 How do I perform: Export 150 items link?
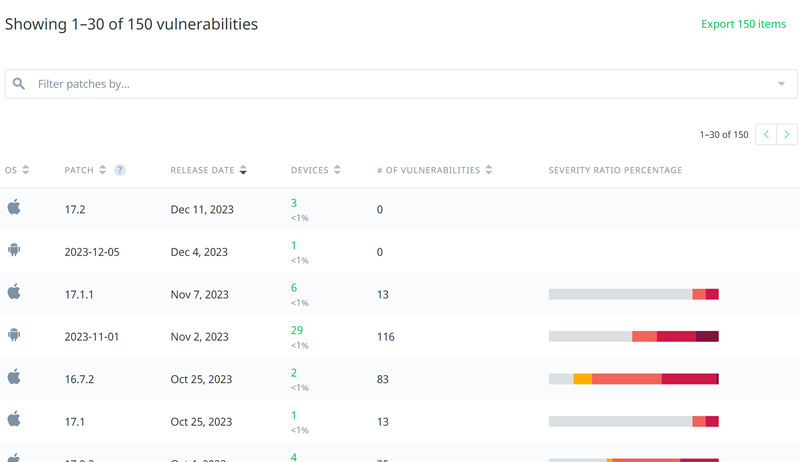743,24
